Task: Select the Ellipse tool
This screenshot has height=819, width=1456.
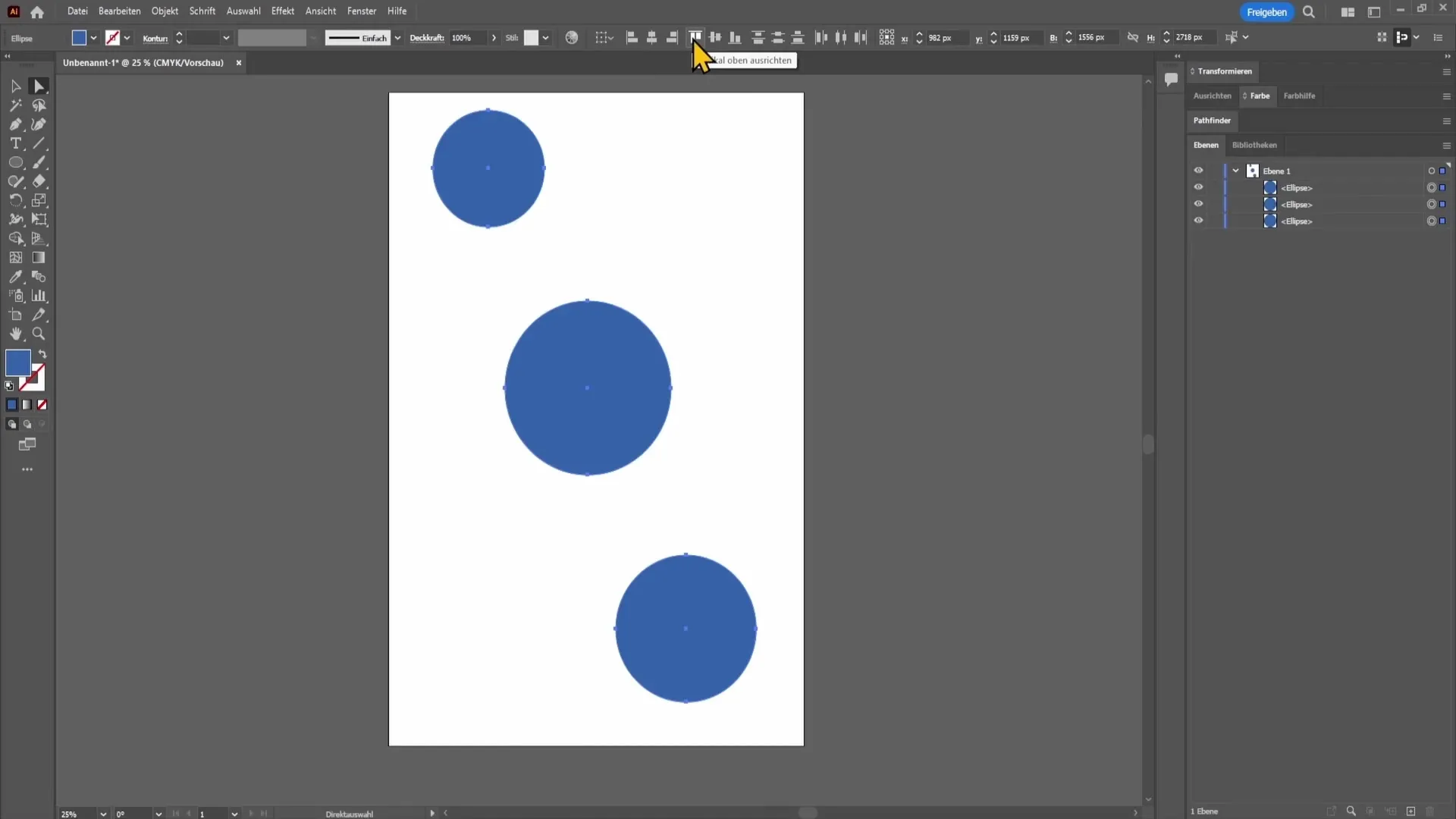Action: 15,162
